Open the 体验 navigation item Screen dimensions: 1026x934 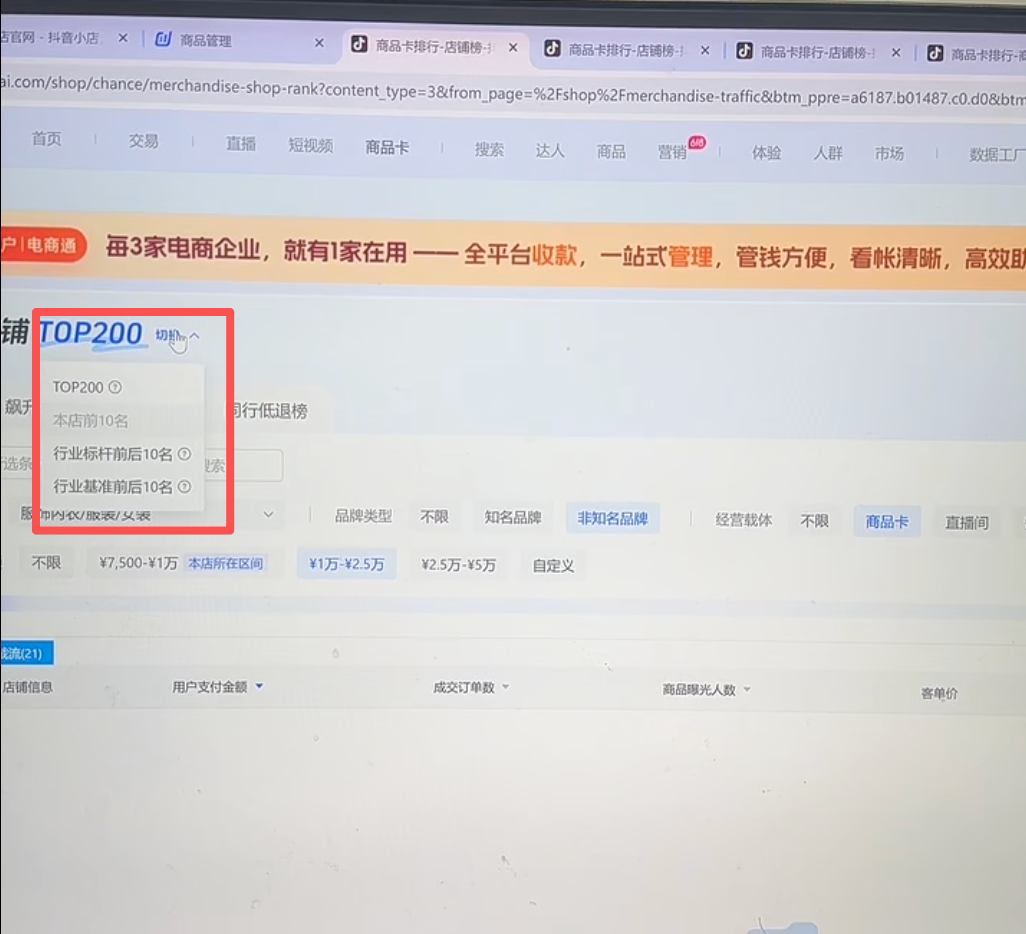pyautogui.click(x=766, y=153)
